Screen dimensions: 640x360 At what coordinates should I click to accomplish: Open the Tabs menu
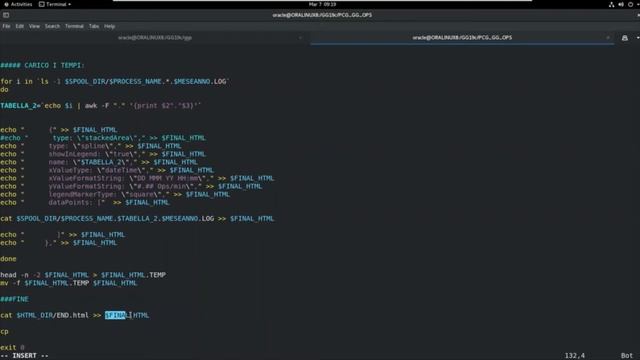click(94, 26)
